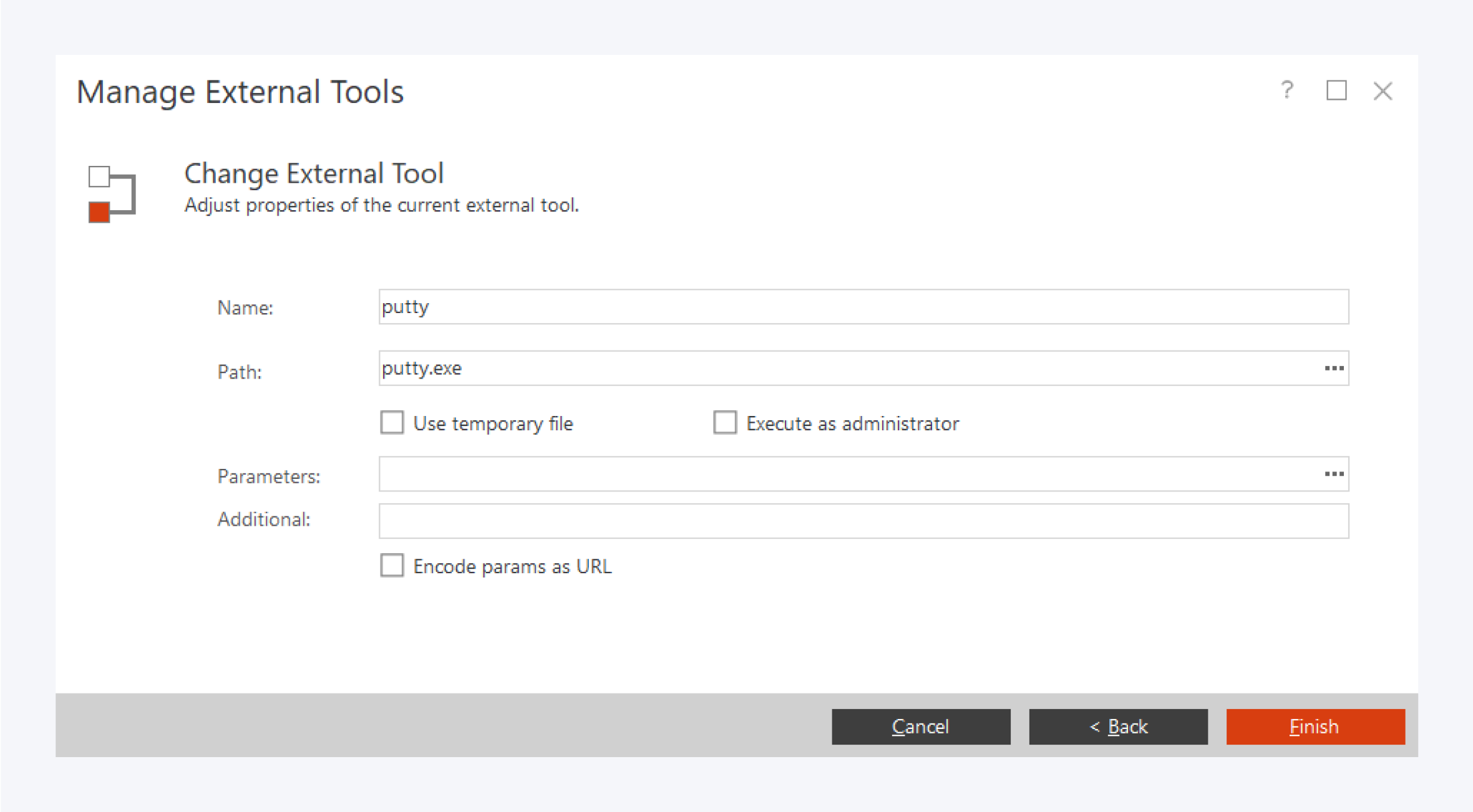This screenshot has width=1473, height=812.
Task: Check Execute as administrator option
Action: pyautogui.click(x=725, y=423)
